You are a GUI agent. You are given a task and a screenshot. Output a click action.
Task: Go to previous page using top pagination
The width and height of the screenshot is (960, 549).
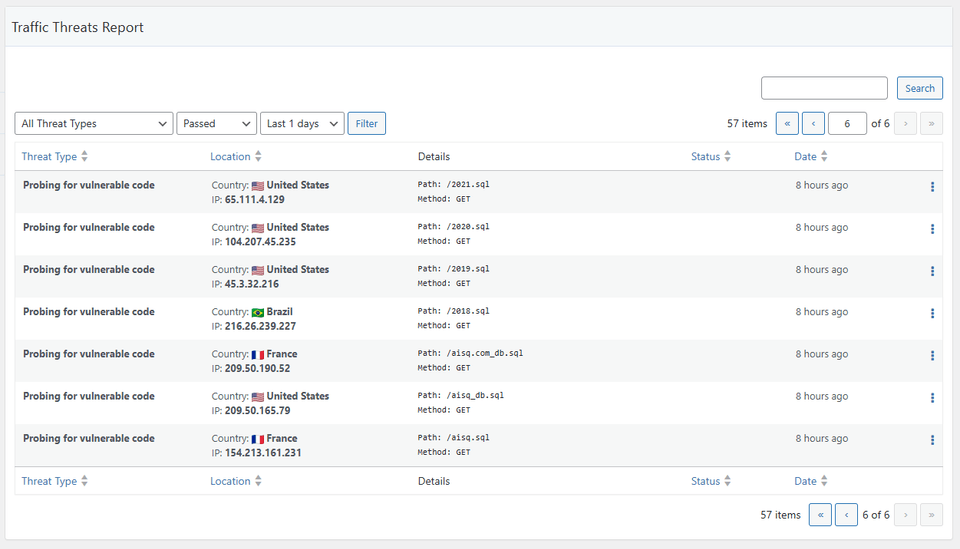click(x=813, y=123)
